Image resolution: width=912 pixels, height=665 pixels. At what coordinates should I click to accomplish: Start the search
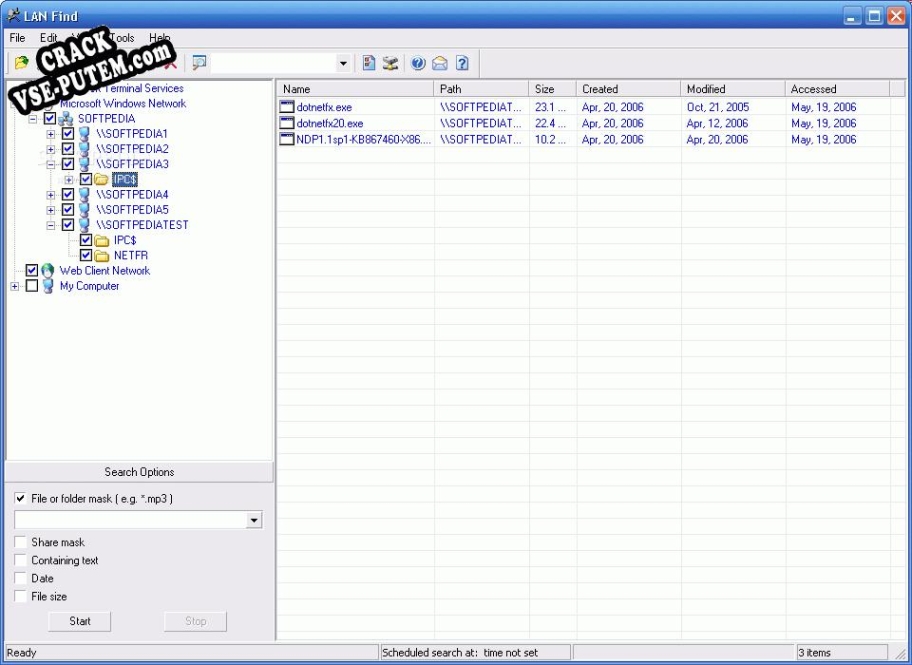coord(80,621)
